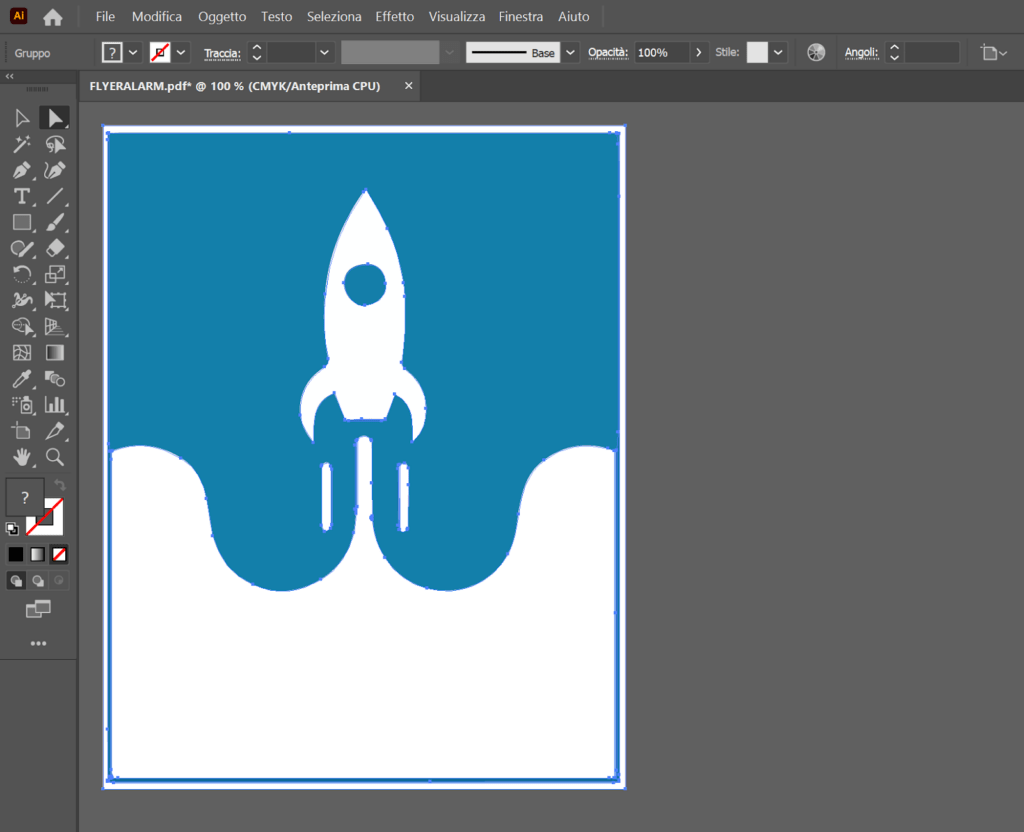Image resolution: width=1024 pixels, height=832 pixels.
Task: Switch to the FLYERALARM.pdf document tab
Action: (235, 87)
